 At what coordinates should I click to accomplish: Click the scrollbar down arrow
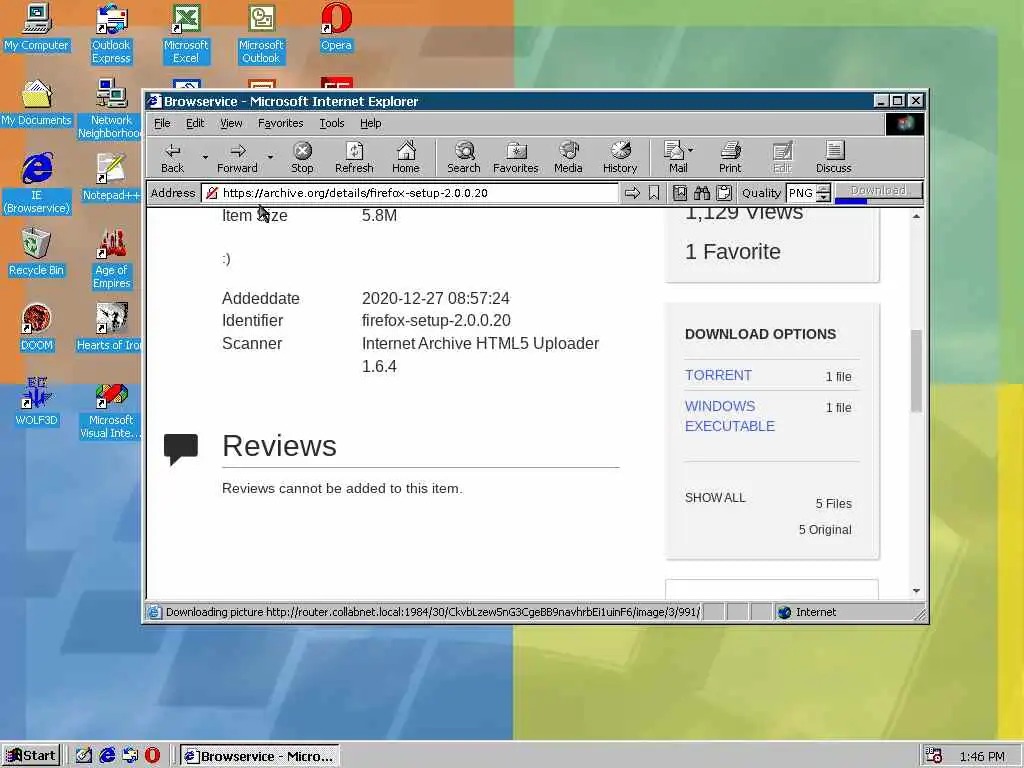(x=916, y=590)
